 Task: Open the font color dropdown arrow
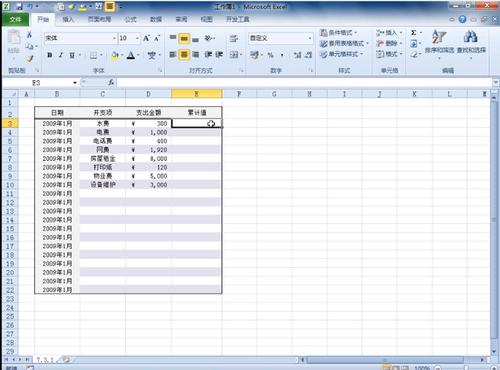(138, 55)
